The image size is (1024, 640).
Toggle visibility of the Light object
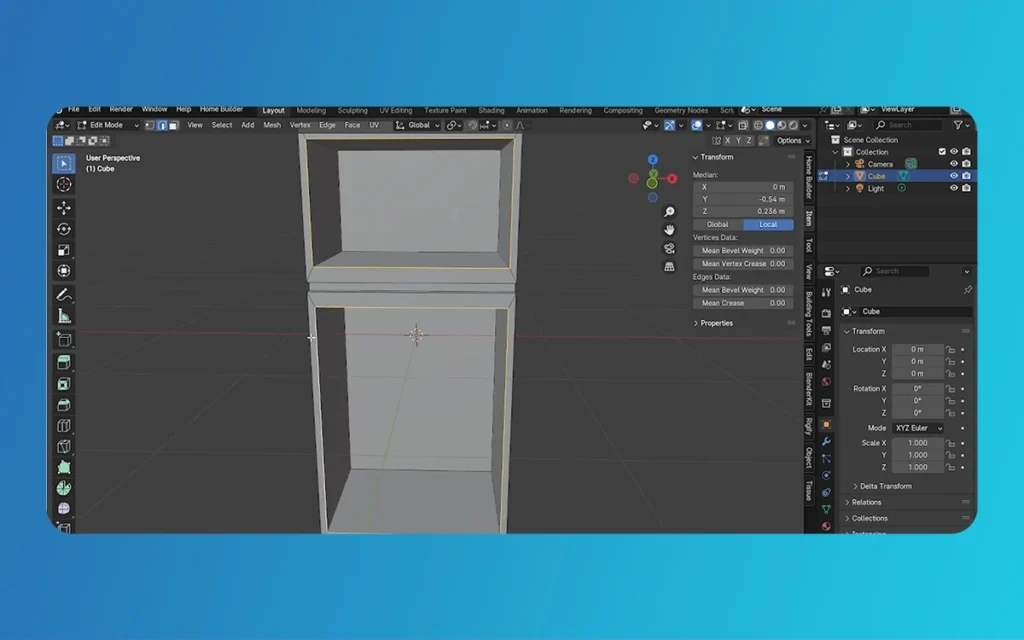pos(953,188)
